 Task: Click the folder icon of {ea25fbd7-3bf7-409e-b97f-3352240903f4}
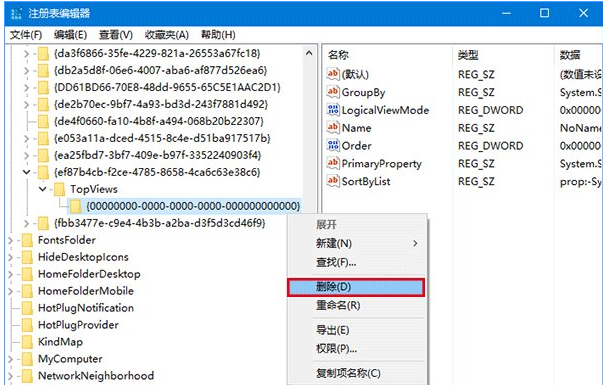43,155
